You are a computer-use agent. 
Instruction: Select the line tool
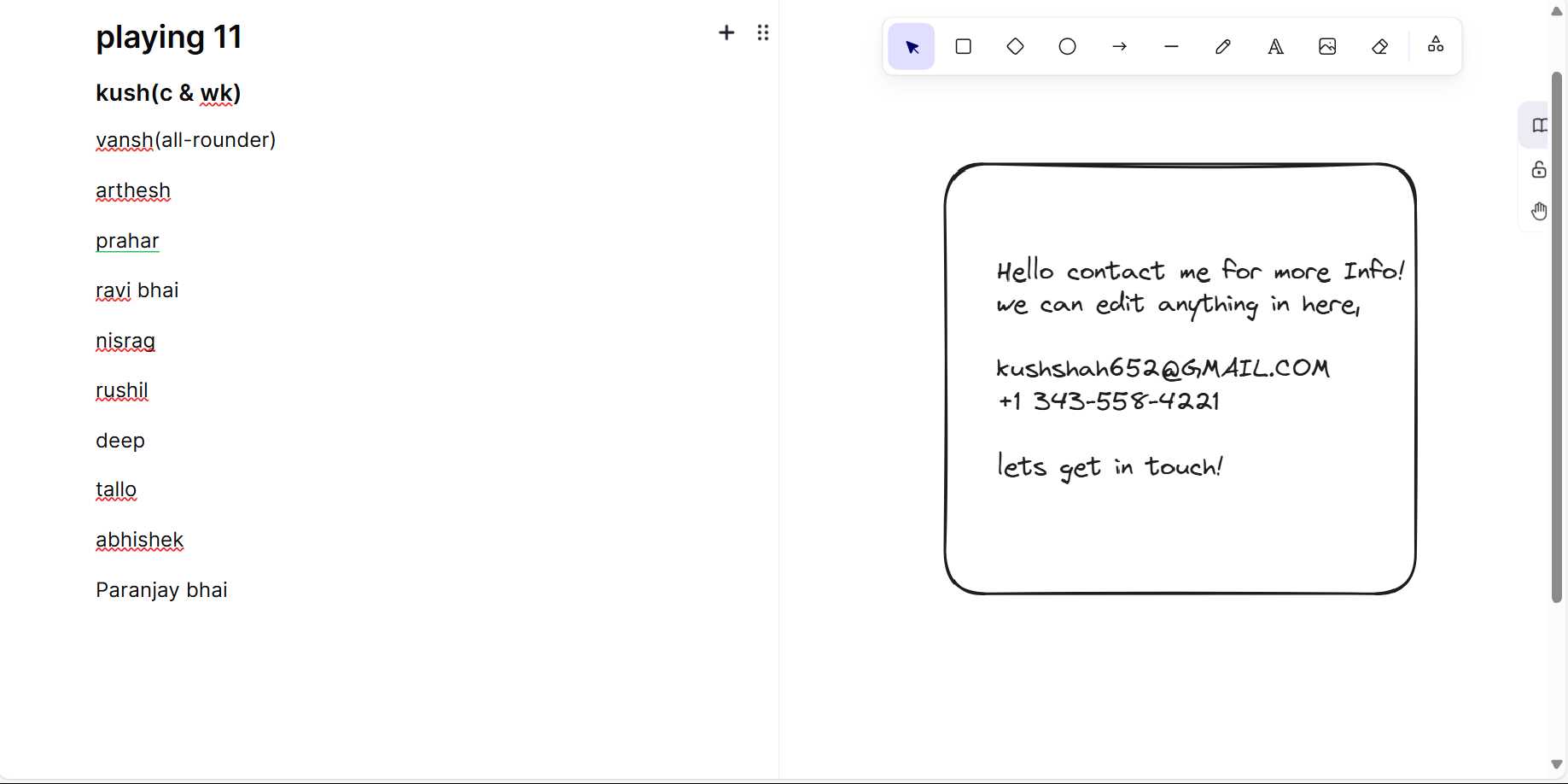coord(1170,46)
